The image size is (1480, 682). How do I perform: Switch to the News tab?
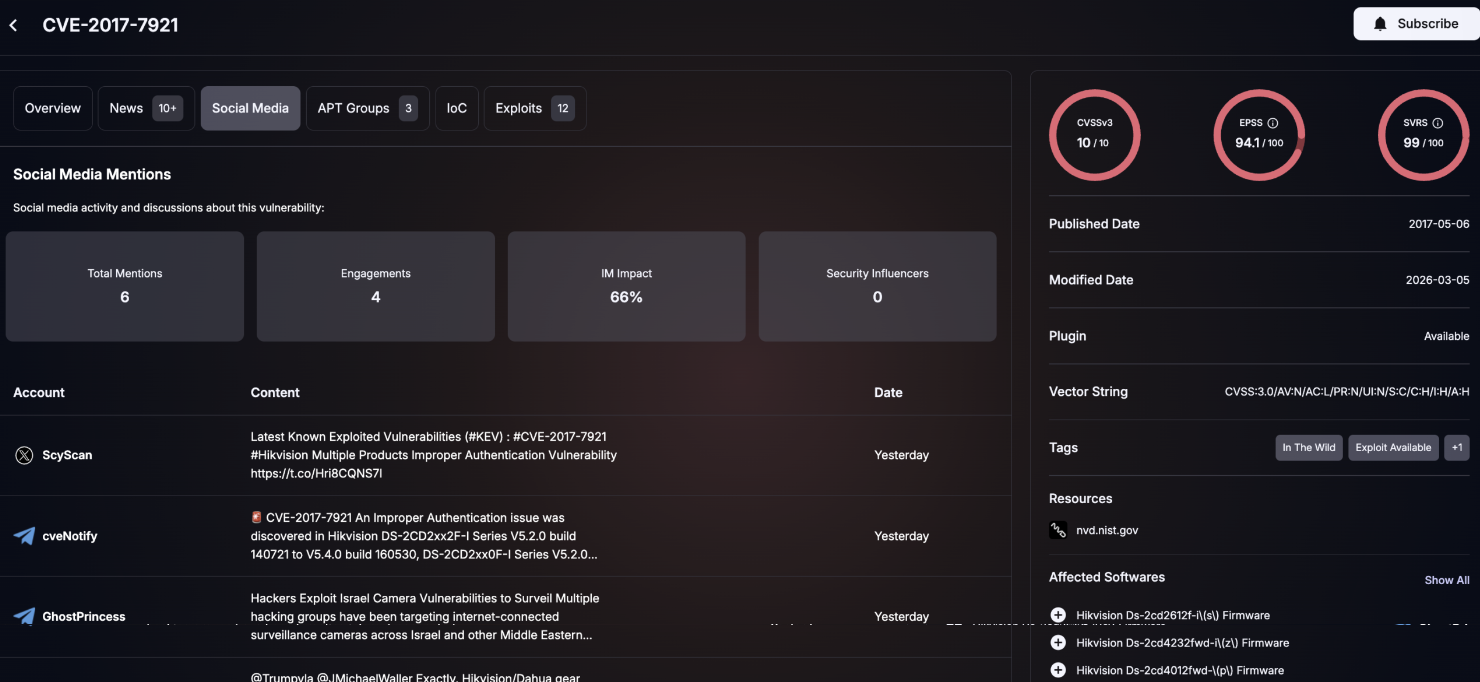click(146, 108)
